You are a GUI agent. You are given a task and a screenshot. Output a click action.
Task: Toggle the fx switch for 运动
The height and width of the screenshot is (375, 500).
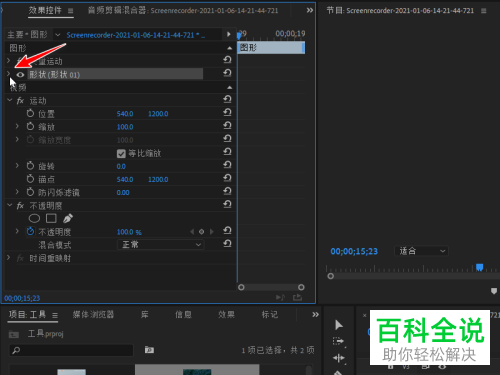20,101
